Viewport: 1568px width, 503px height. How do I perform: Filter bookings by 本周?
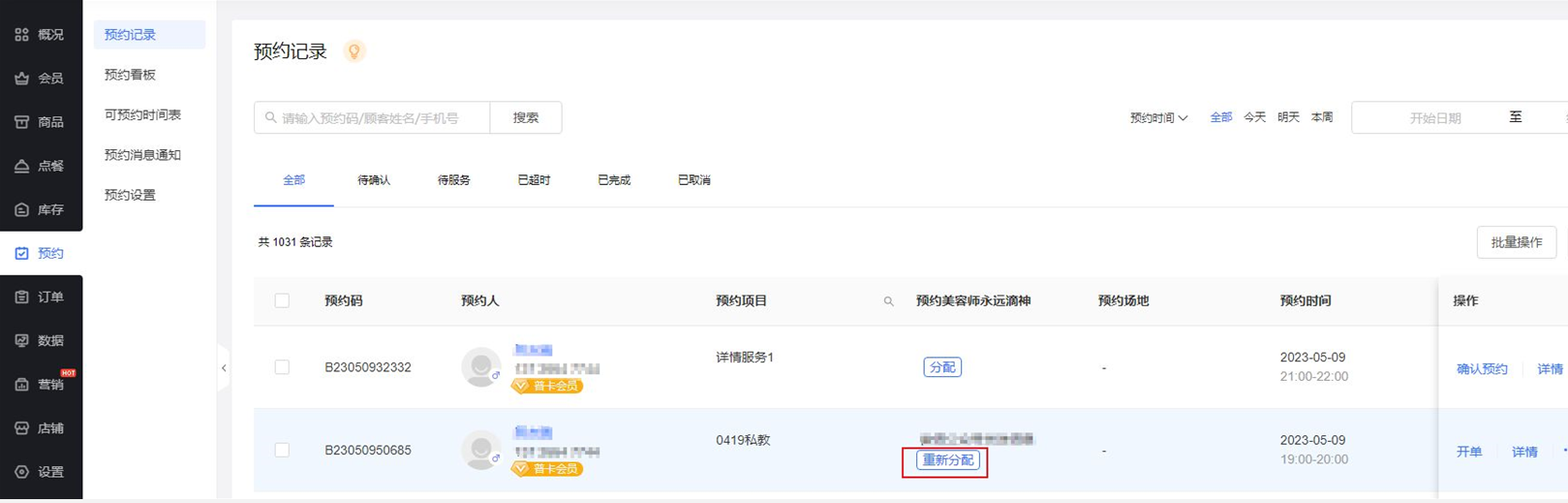(1322, 117)
